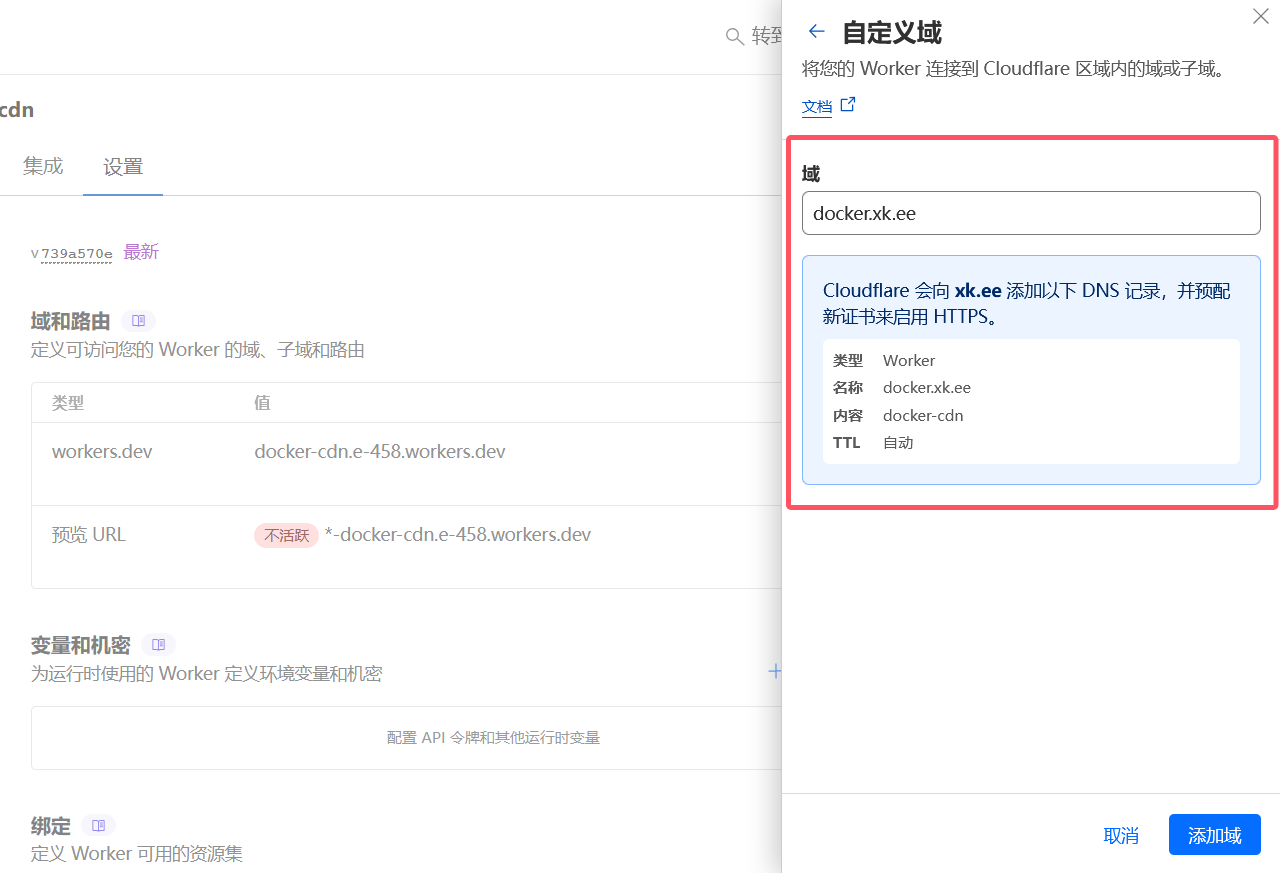Click the 类型 Worker value in DNS record
Viewport: 1280px width, 873px height.
(x=909, y=360)
